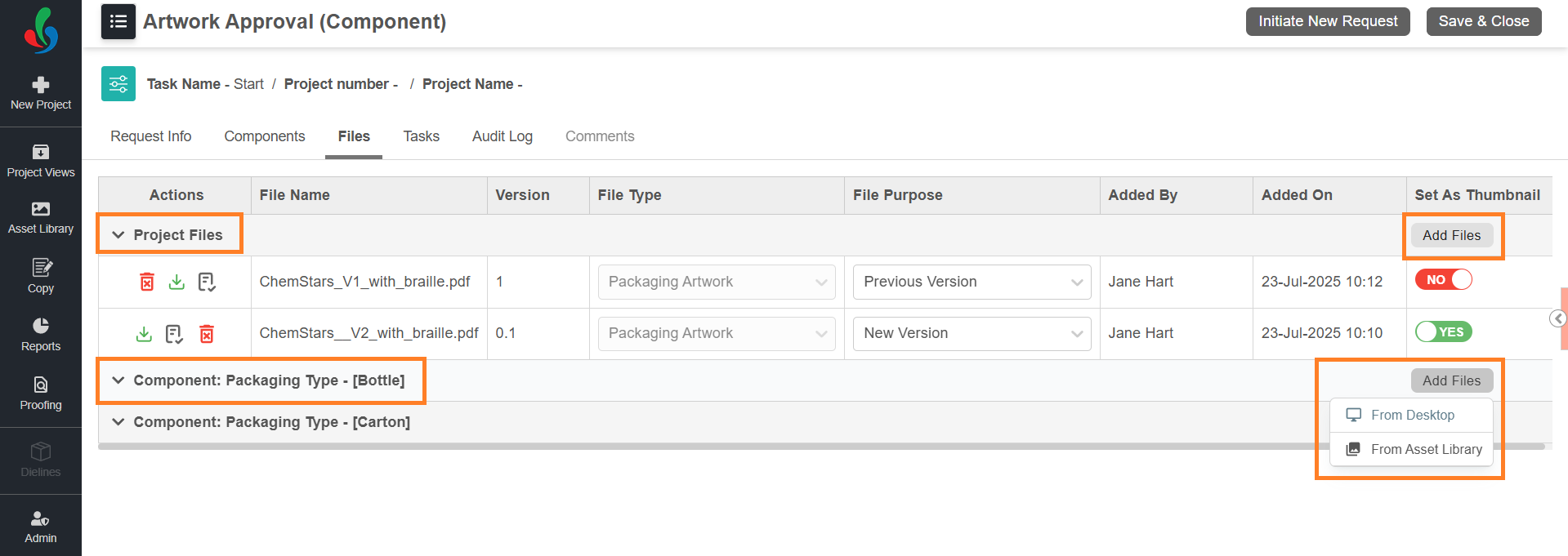
Task: Open New Version file purpose dropdown
Action: [x=972, y=333]
